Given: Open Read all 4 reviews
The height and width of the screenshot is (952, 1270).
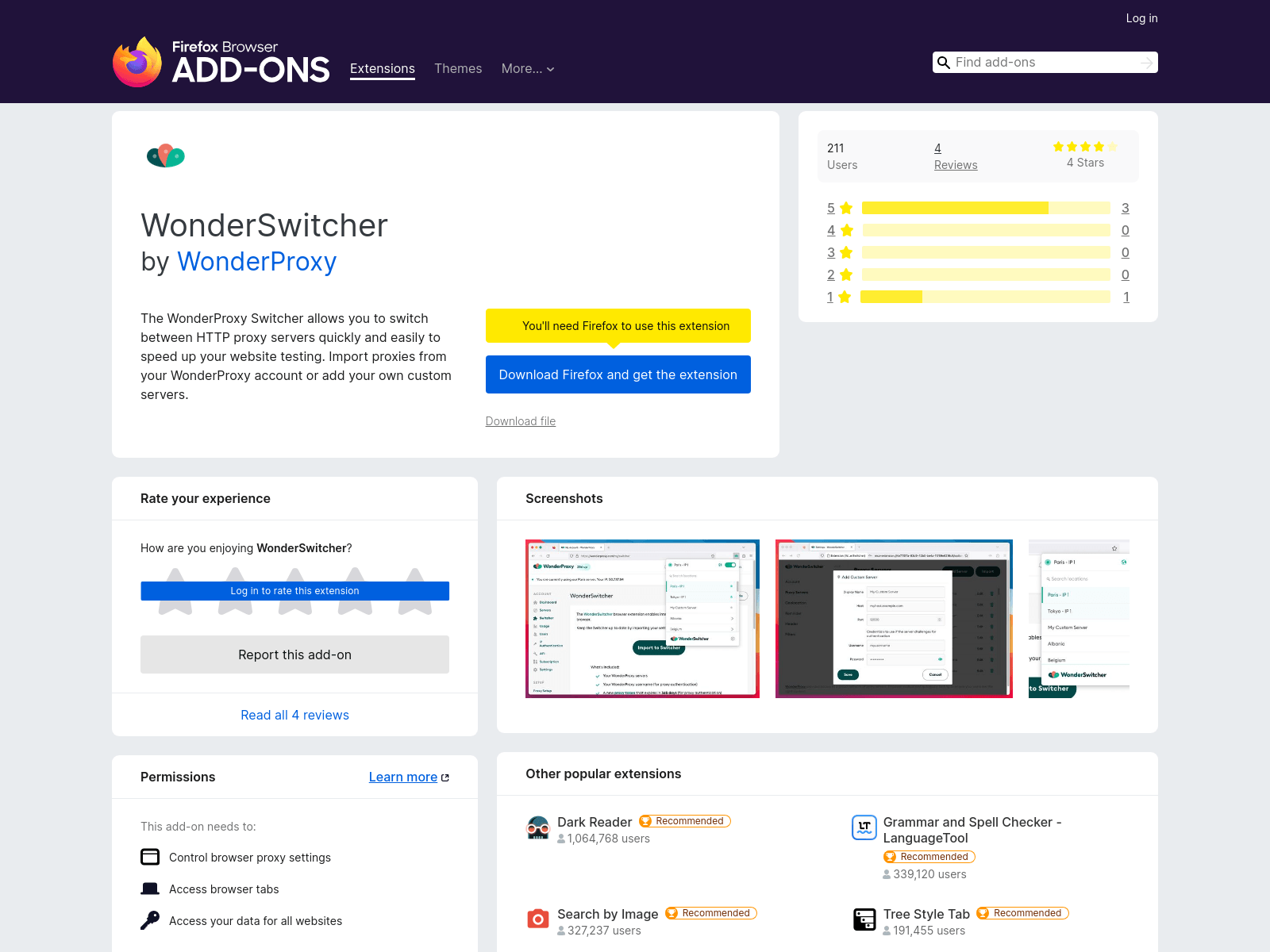Looking at the screenshot, I should coord(295,715).
